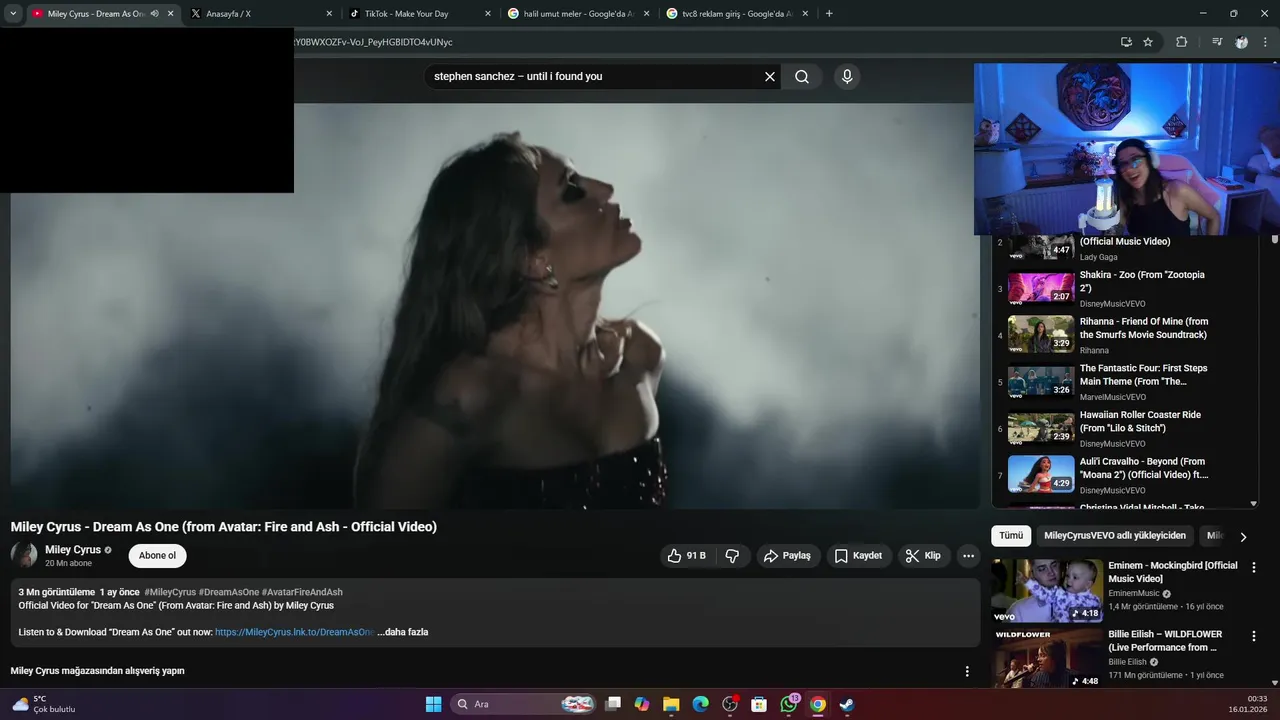Create a clip with Klip button
Image resolution: width=1280 pixels, height=720 pixels.
click(923, 556)
